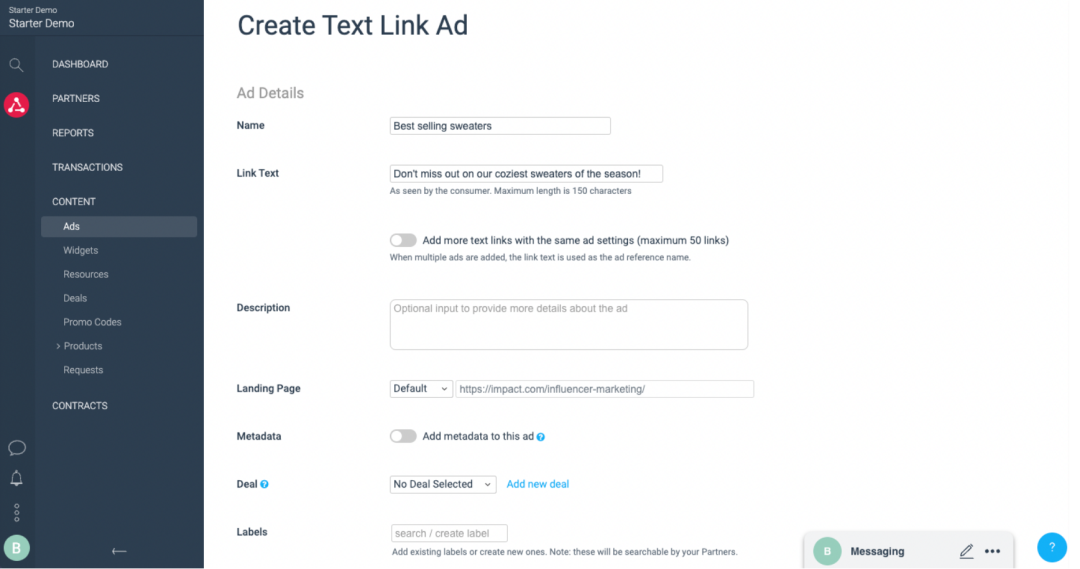
Task: Click into the Description text area
Action: point(568,325)
